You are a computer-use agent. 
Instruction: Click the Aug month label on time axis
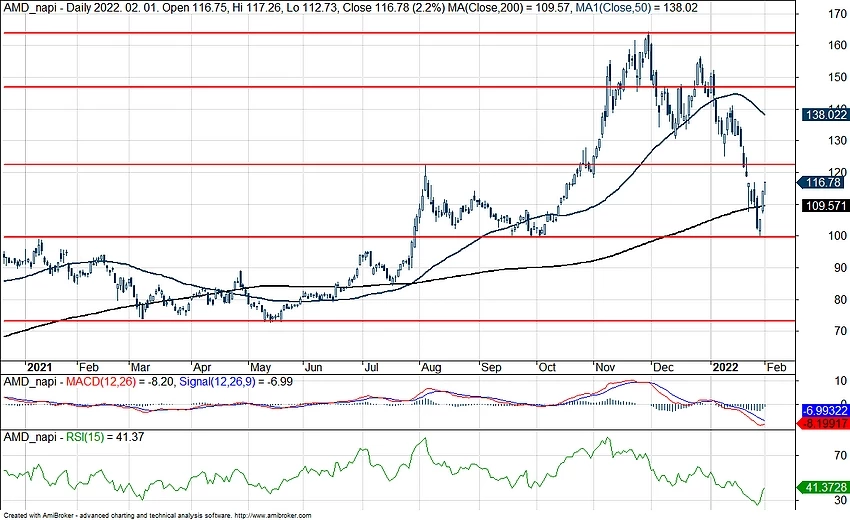pyautogui.click(x=432, y=367)
